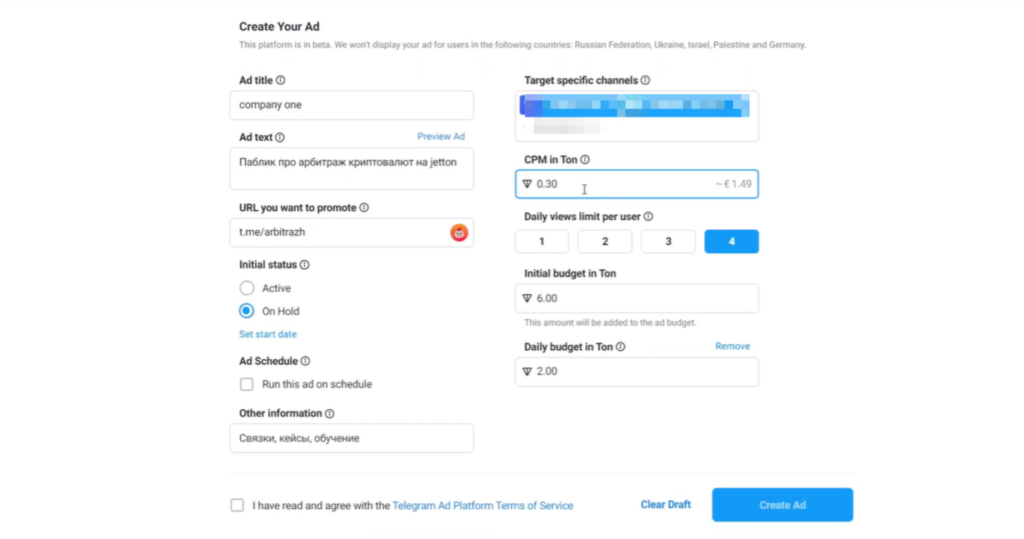
Task: Click the info icon beside CPM in Ton
Action: [x=585, y=160]
